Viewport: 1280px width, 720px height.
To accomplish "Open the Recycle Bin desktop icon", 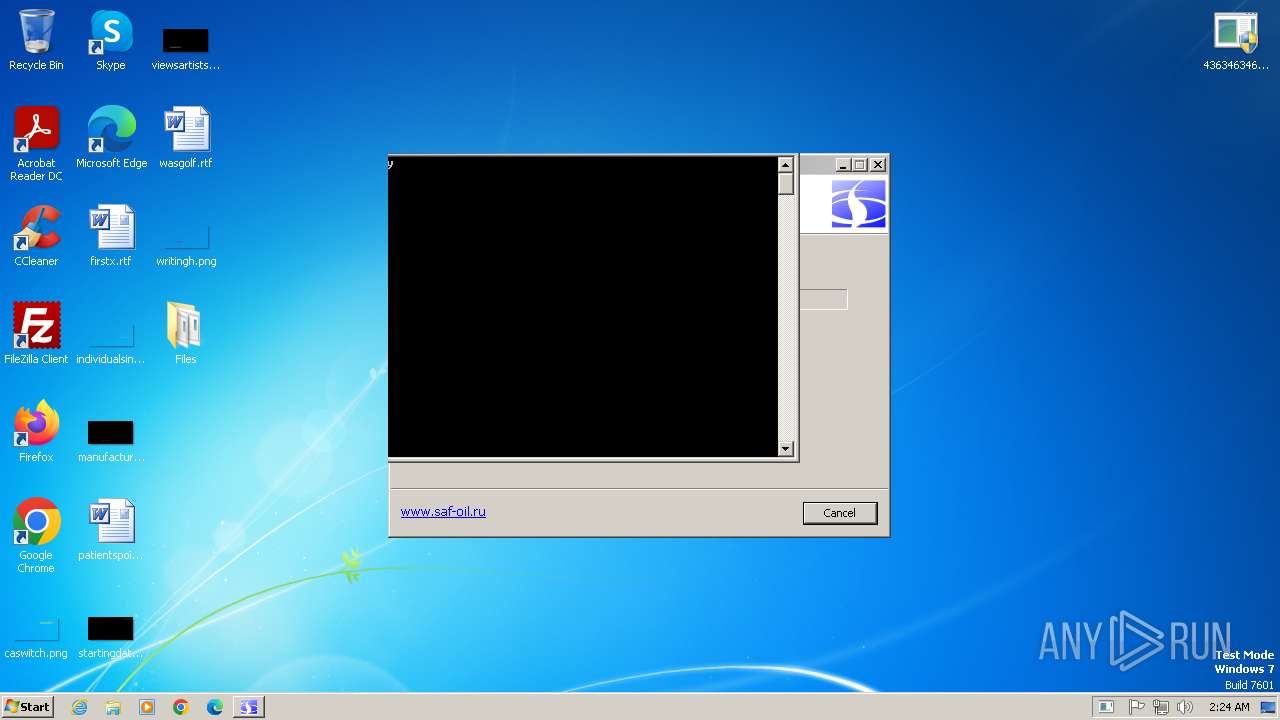I will (x=36, y=40).
